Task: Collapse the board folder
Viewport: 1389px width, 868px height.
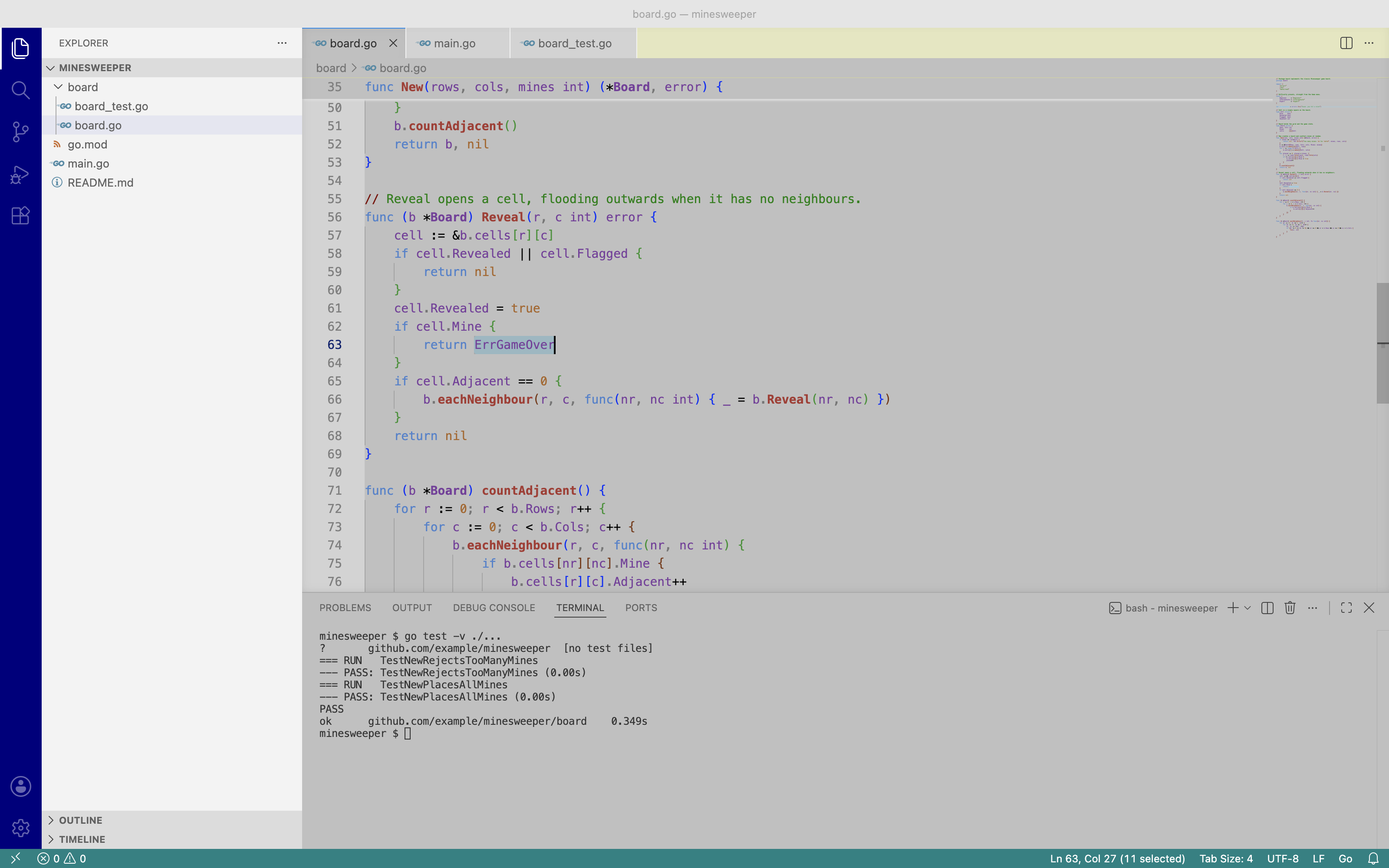Action: [172, 87]
